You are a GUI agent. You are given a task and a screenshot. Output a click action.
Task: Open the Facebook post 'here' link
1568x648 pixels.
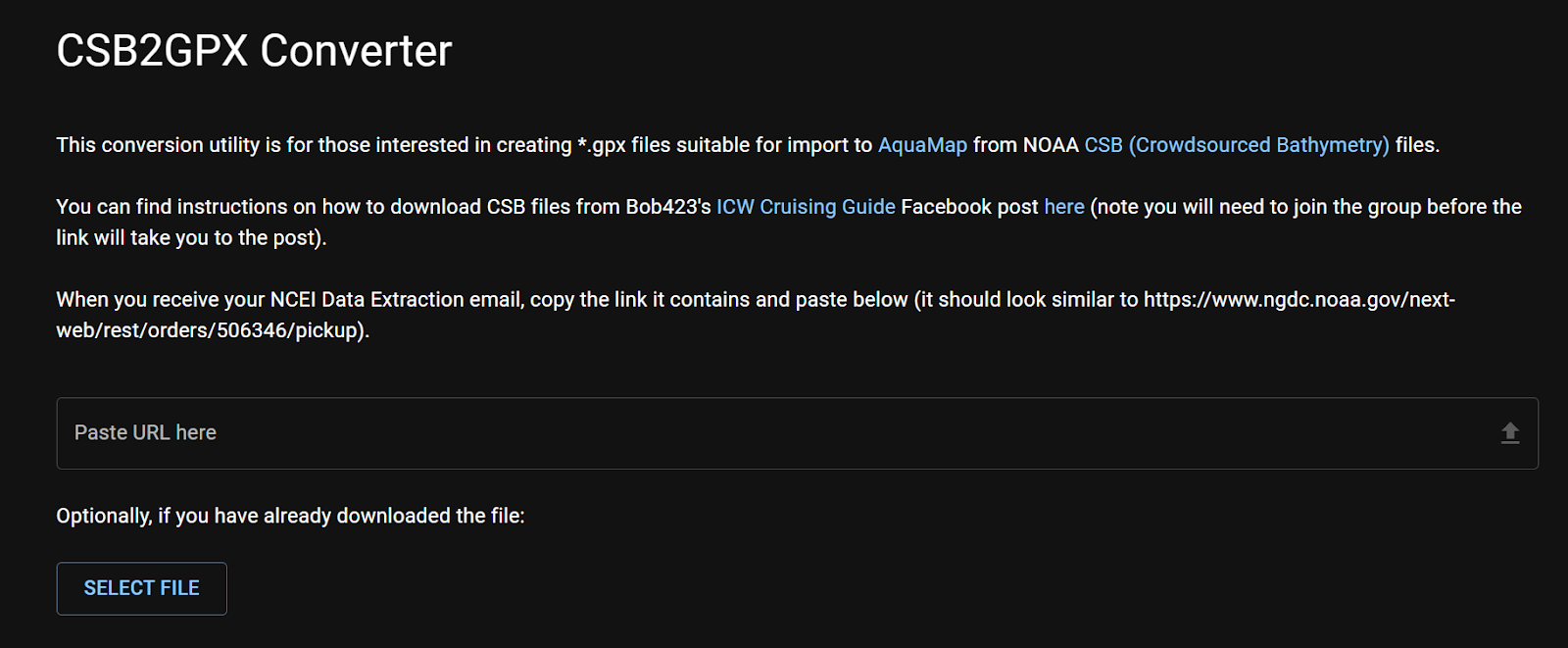[1064, 207]
